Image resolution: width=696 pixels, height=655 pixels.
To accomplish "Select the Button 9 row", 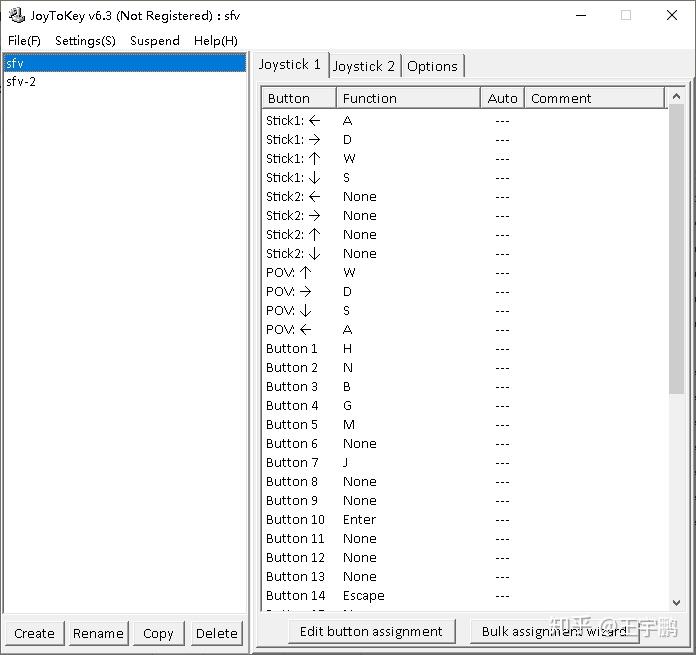I will pos(465,501).
